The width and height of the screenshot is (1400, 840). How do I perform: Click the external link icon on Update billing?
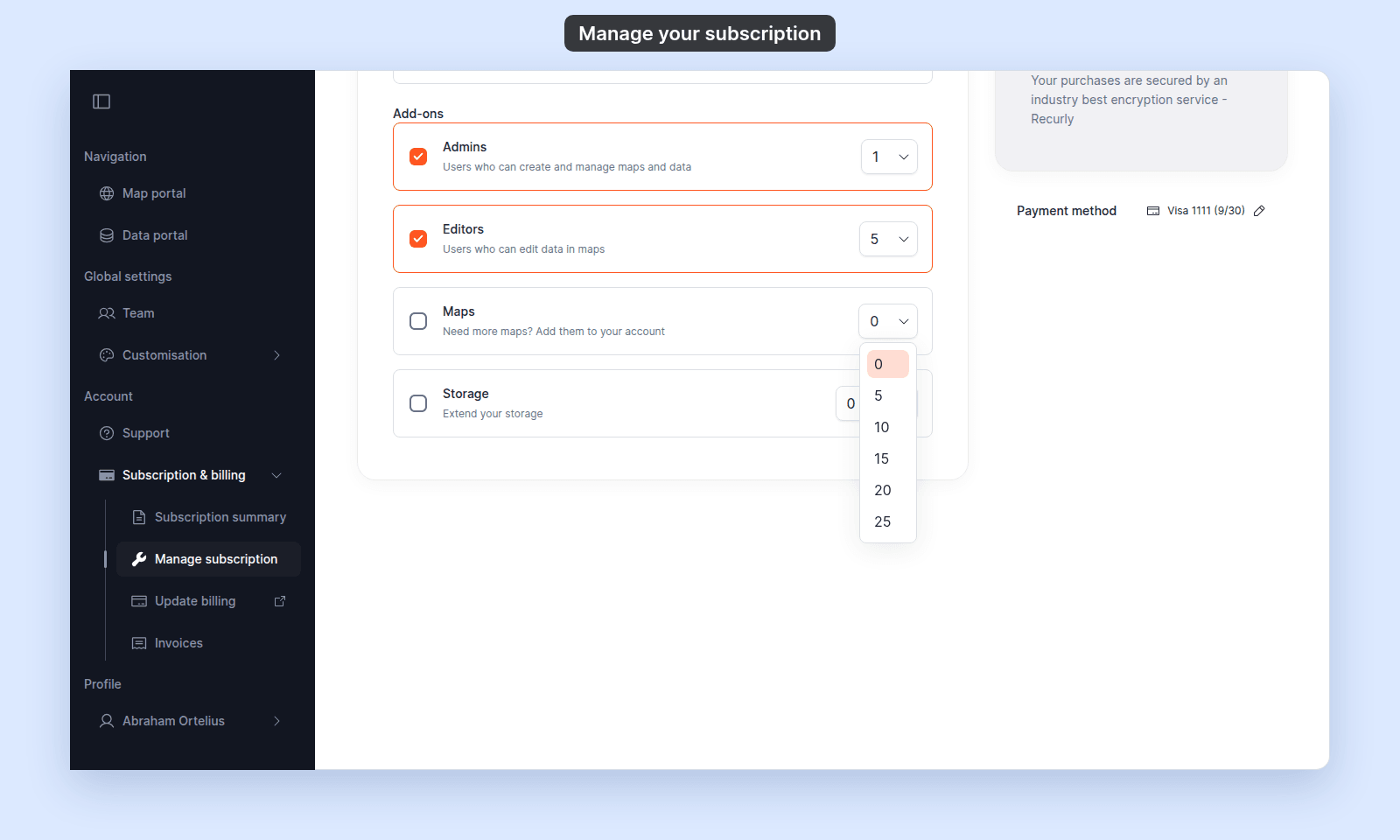click(280, 601)
